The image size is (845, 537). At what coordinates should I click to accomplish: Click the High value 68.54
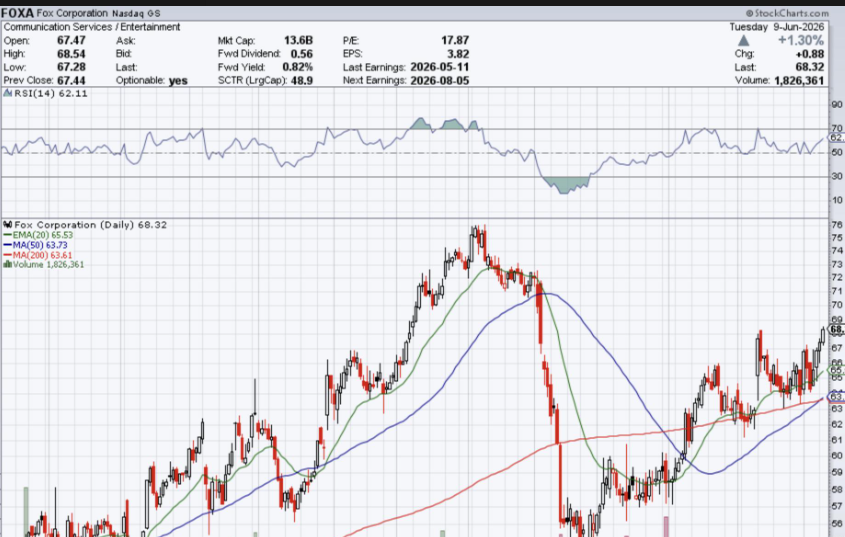pos(71,54)
